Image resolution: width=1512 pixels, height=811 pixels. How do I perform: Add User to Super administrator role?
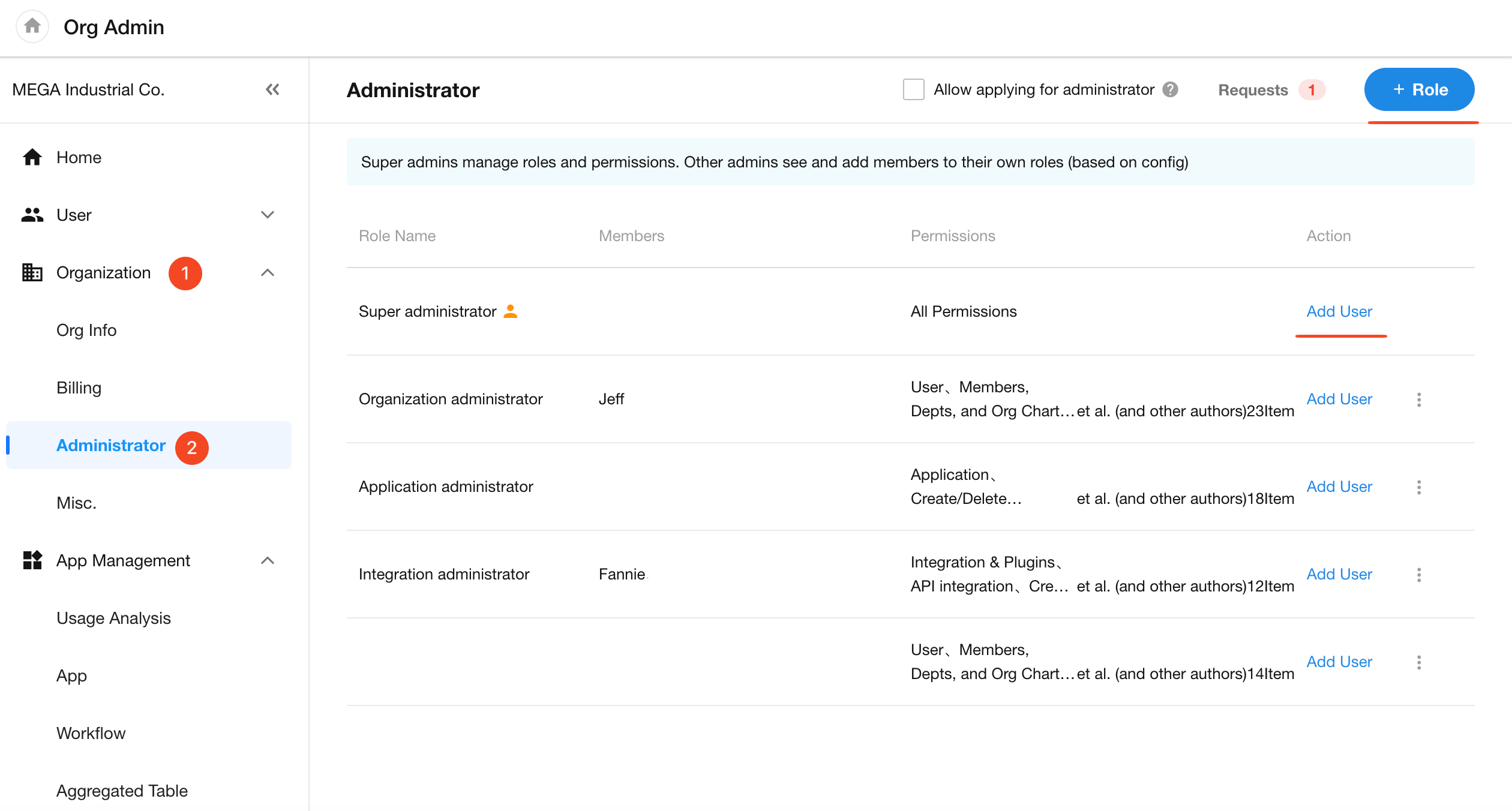[x=1339, y=311]
